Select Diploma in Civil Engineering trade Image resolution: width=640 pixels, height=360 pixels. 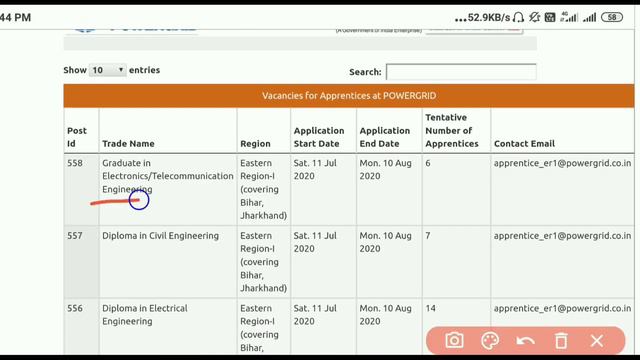[160, 236]
